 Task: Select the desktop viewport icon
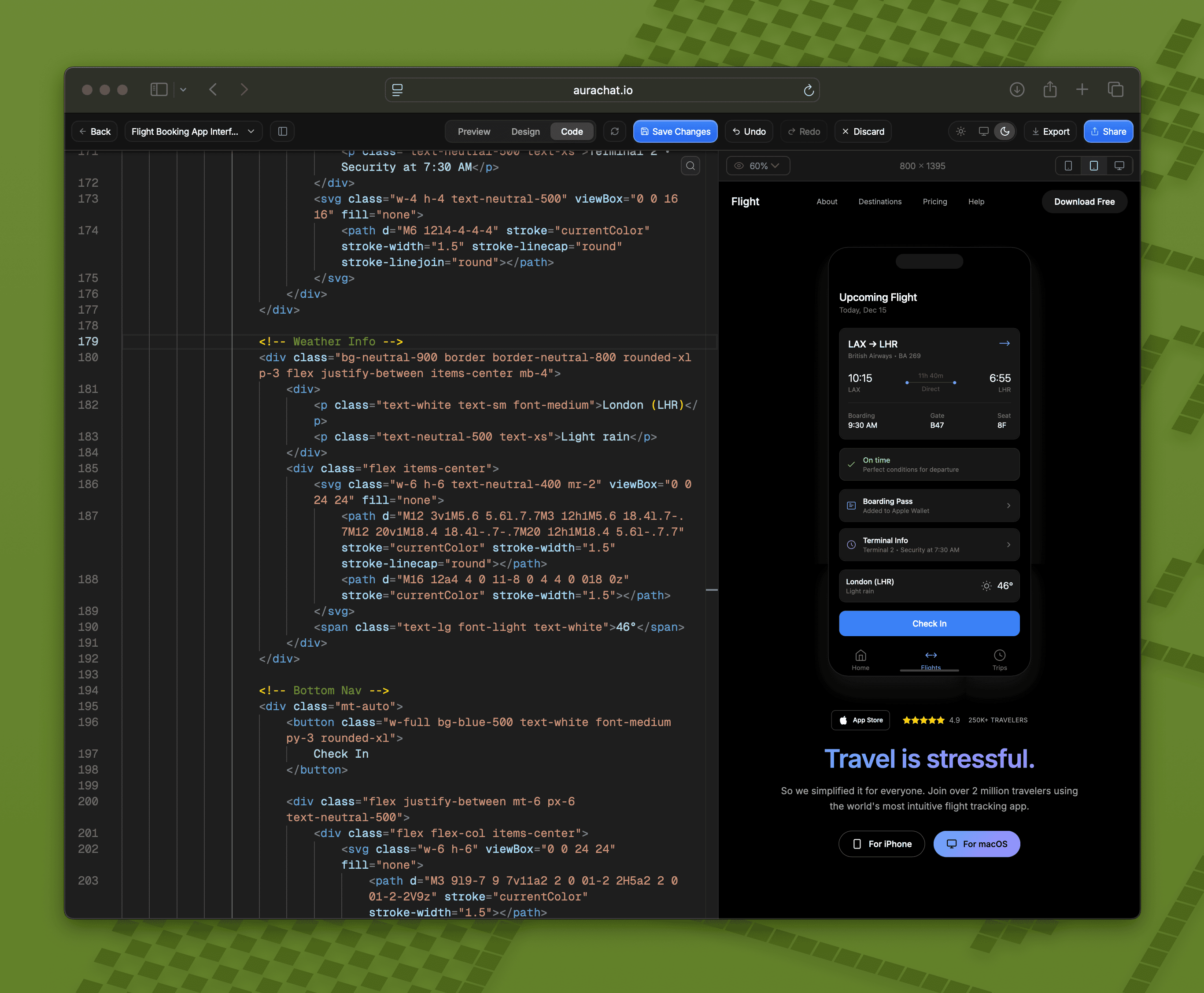1119,166
